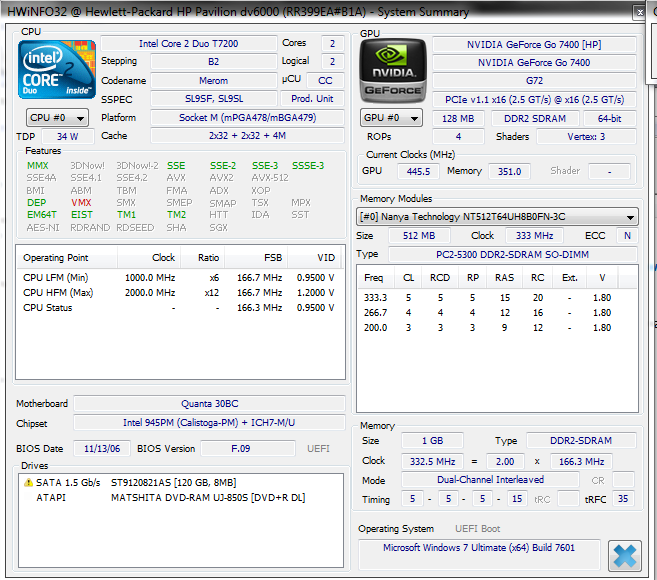Screen dimensions: 657x580
Task: Click the Prod. Unit field
Action: pyautogui.click(x=312, y=99)
